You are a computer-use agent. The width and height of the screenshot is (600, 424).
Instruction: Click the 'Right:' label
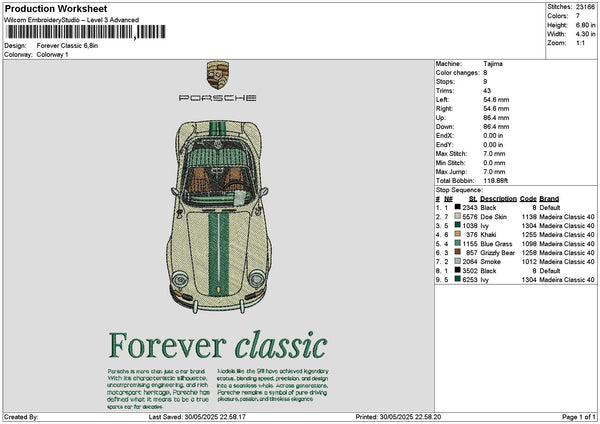pyautogui.click(x=444, y=109)
